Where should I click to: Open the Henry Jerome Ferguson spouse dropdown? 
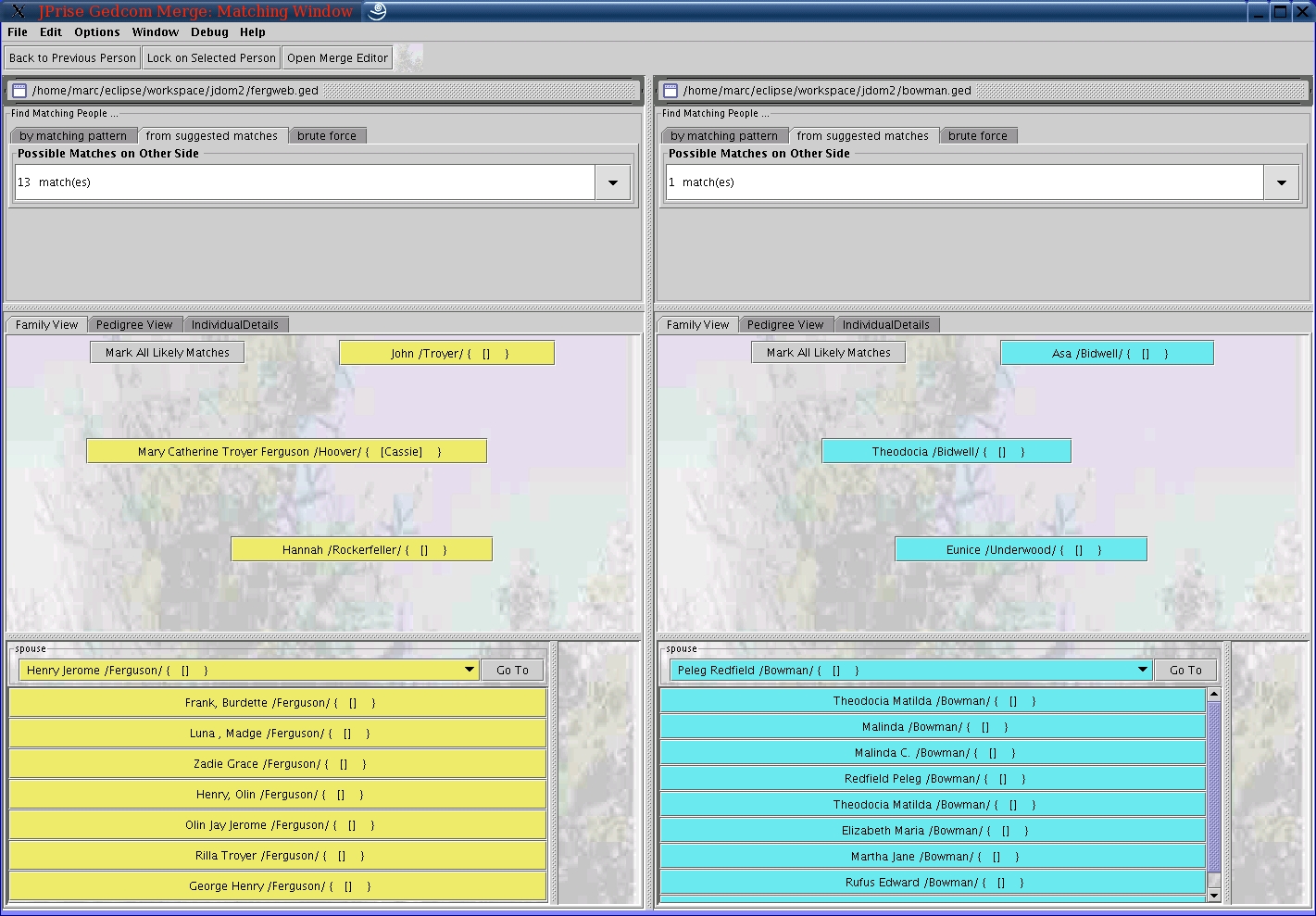(x=469, y=670)
